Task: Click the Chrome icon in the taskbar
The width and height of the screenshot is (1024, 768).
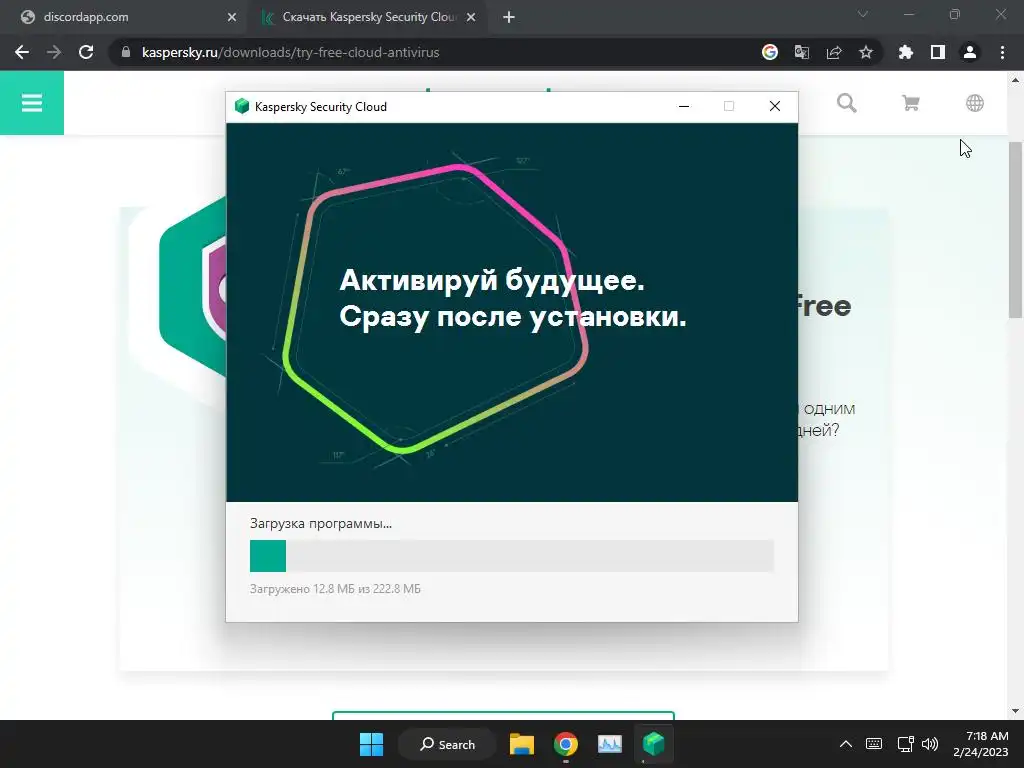Action: click(x=566, y=744)
